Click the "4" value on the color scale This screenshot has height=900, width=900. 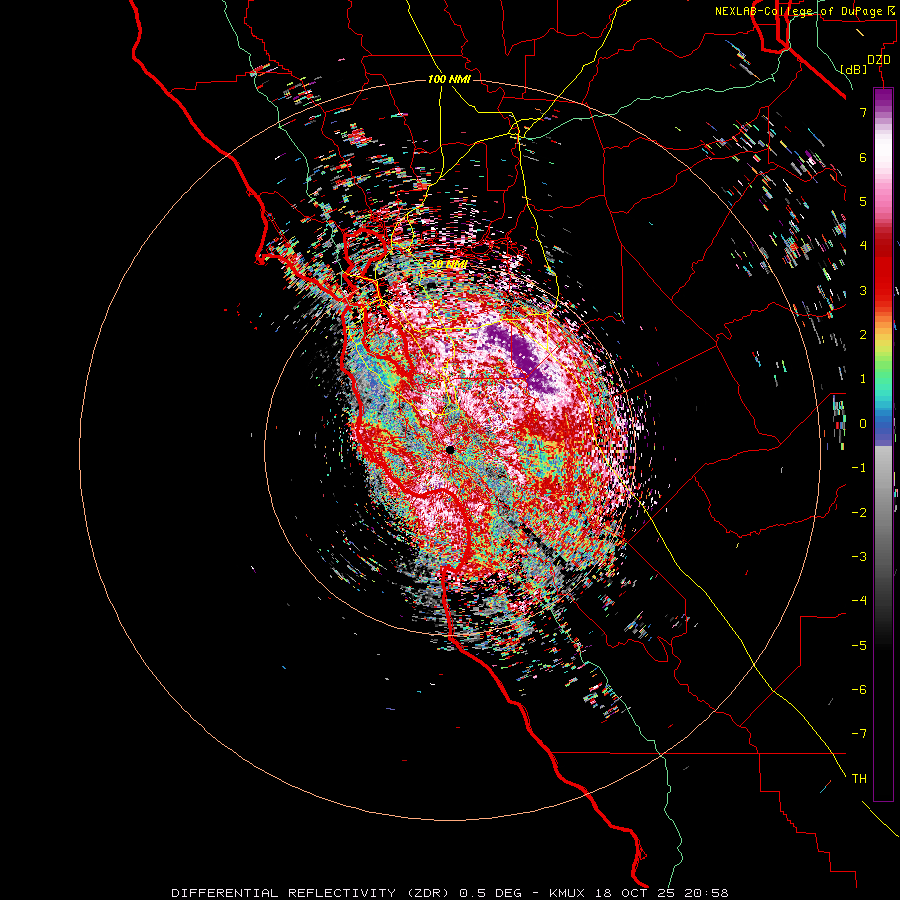pos(863,246)
